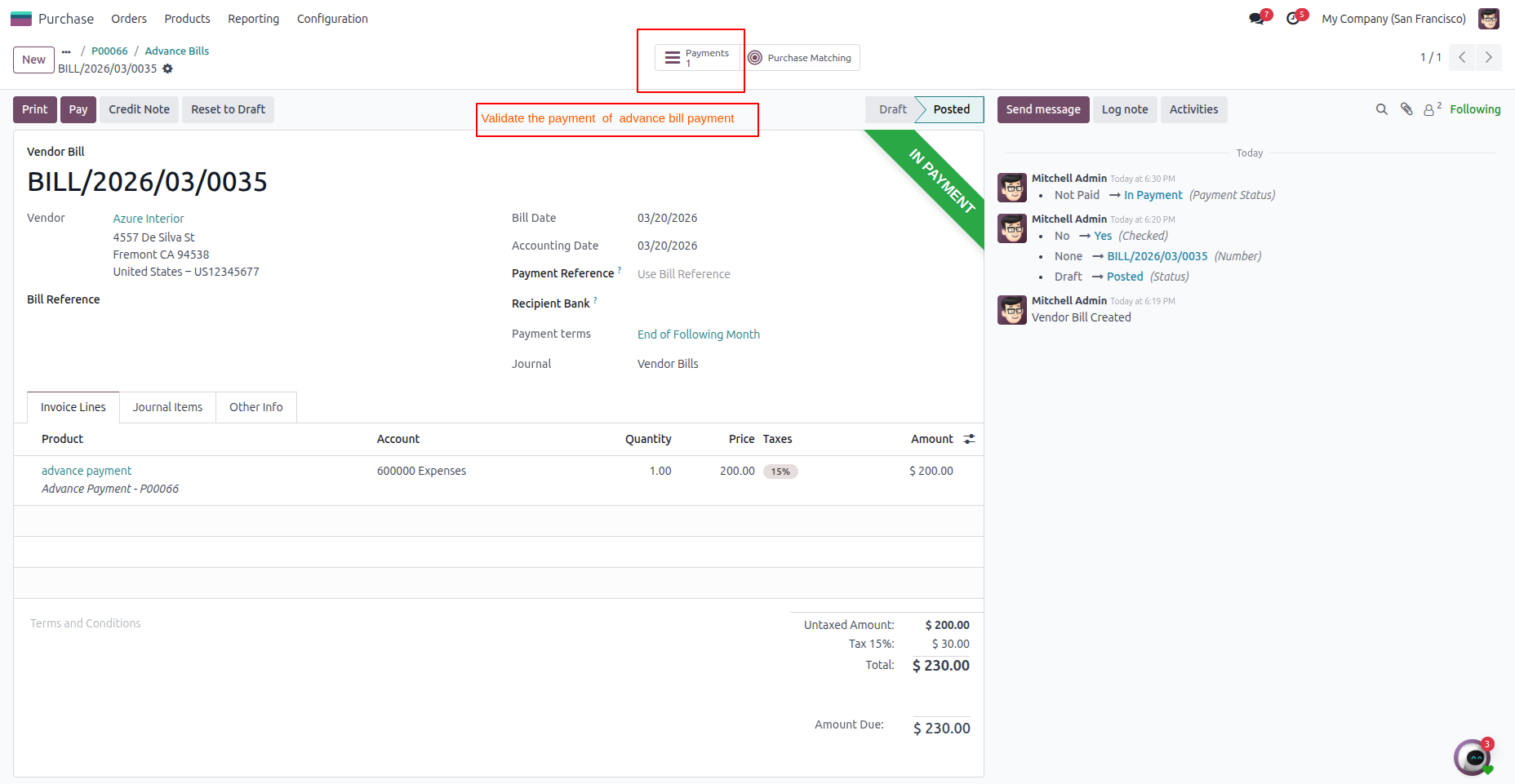Click the Quantity column header
Screen dimensions: 1515x784
tap(648, 439)
